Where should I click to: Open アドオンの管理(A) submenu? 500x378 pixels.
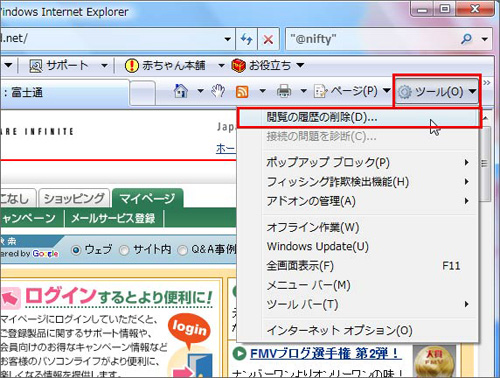[358, 201]
